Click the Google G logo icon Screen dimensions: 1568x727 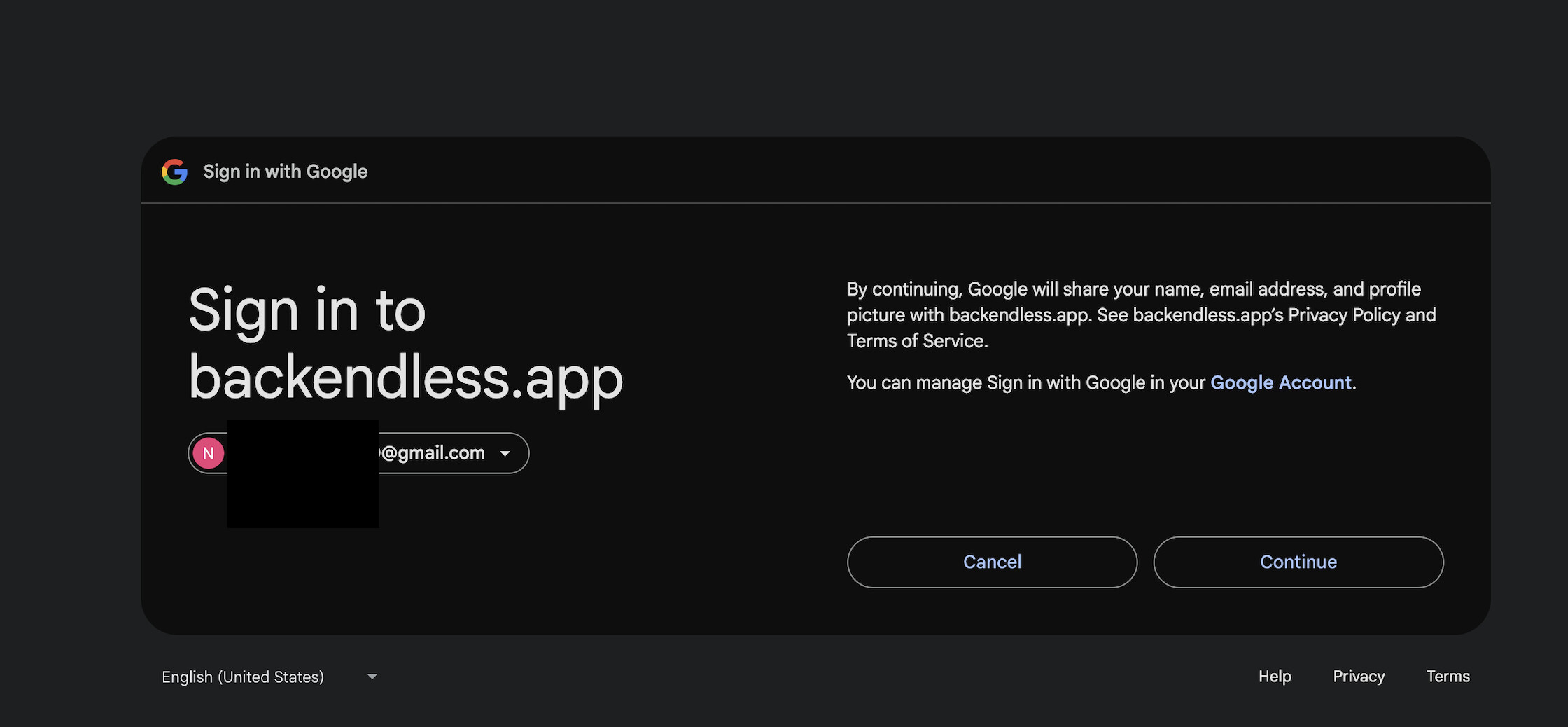click(174, 172)
